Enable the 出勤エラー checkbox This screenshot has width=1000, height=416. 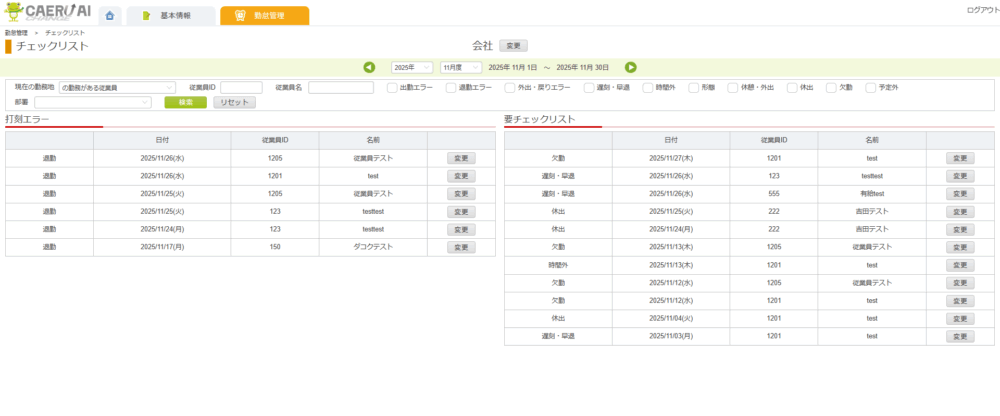[x=392, y=88]
